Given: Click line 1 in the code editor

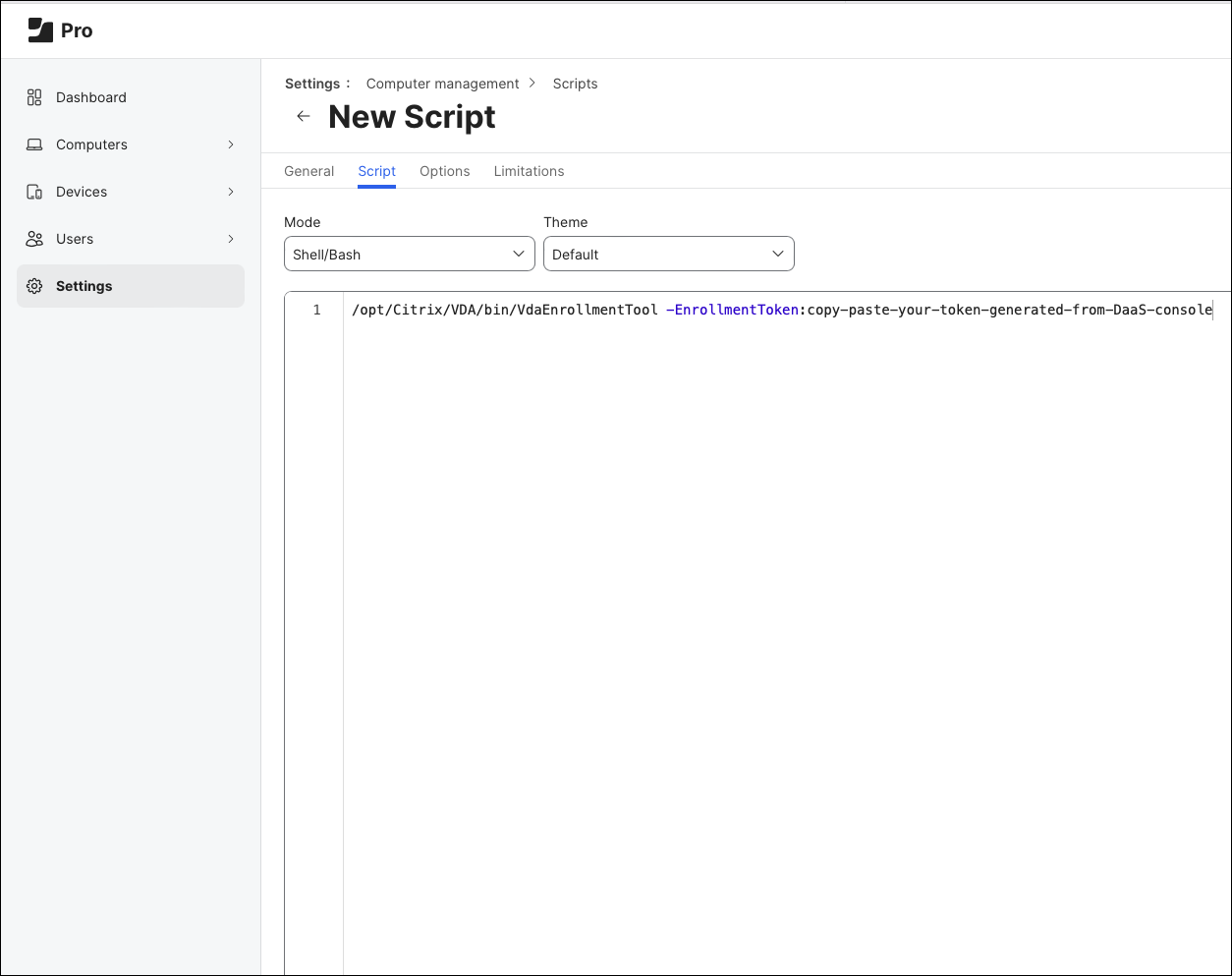Looking at the screenshot, I should tap(781, 310).
